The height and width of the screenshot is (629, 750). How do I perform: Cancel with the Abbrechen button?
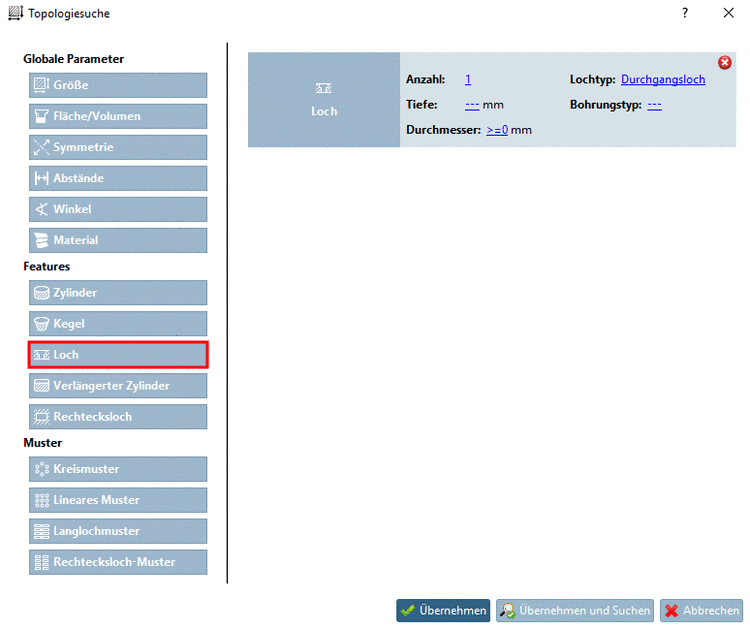[701, 611]
